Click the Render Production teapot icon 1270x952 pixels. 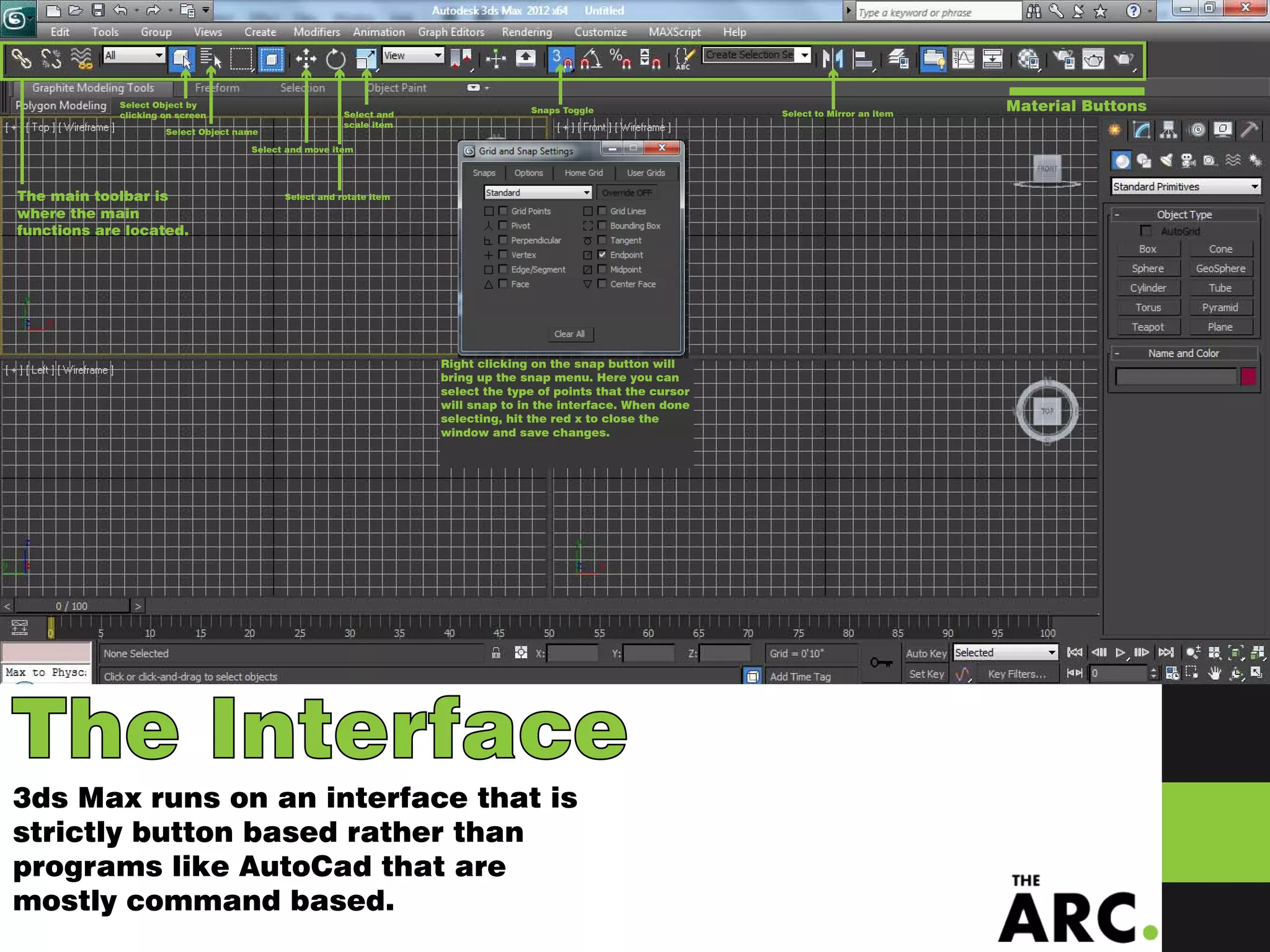tap(1124, 59)
